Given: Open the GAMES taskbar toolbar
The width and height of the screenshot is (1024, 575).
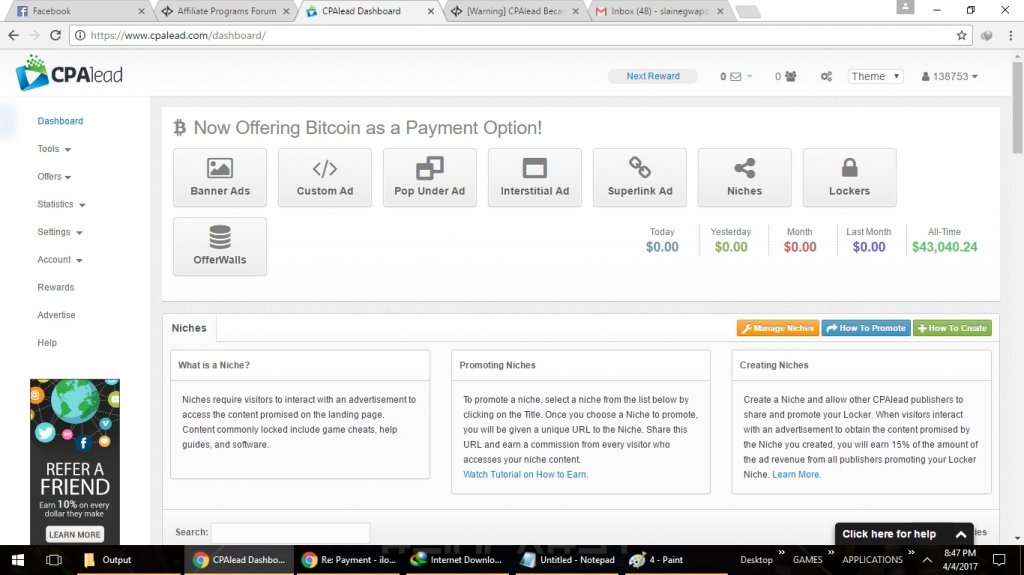Looking at the screenshot, I should 808,560.
